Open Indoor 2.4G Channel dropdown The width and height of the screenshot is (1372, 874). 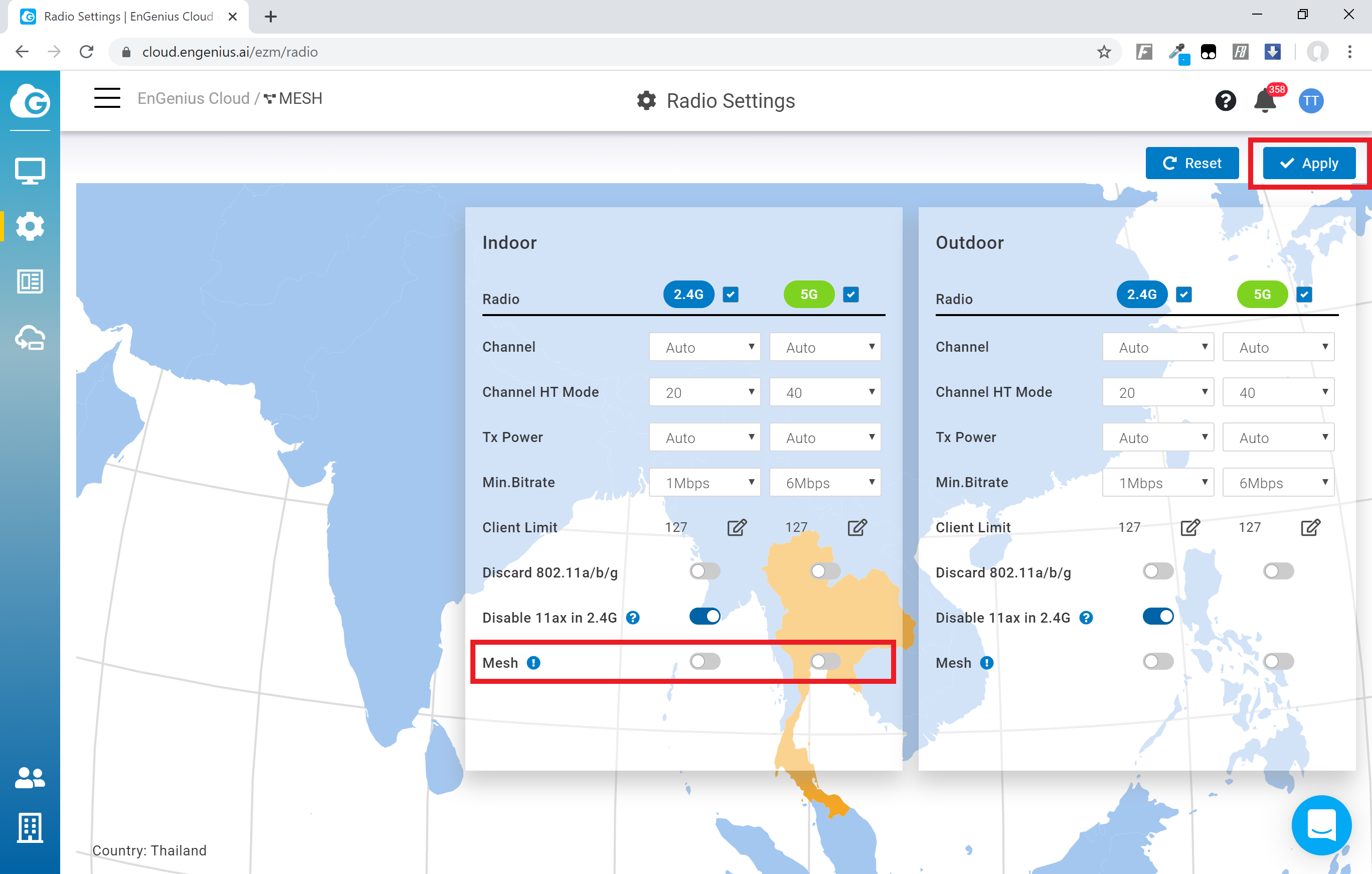tap(705, 347)
